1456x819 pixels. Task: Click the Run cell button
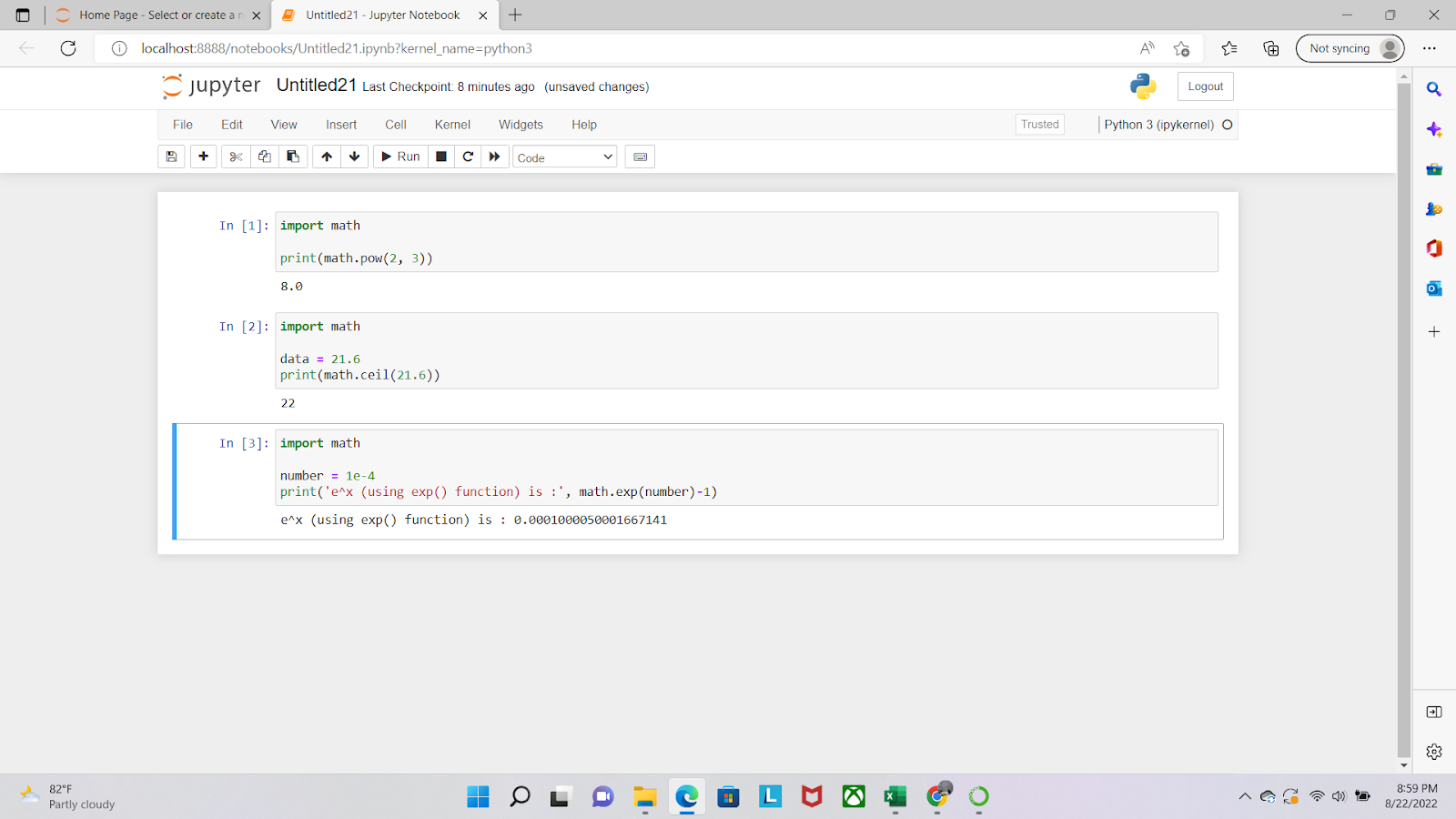click(x=400, y=157)
